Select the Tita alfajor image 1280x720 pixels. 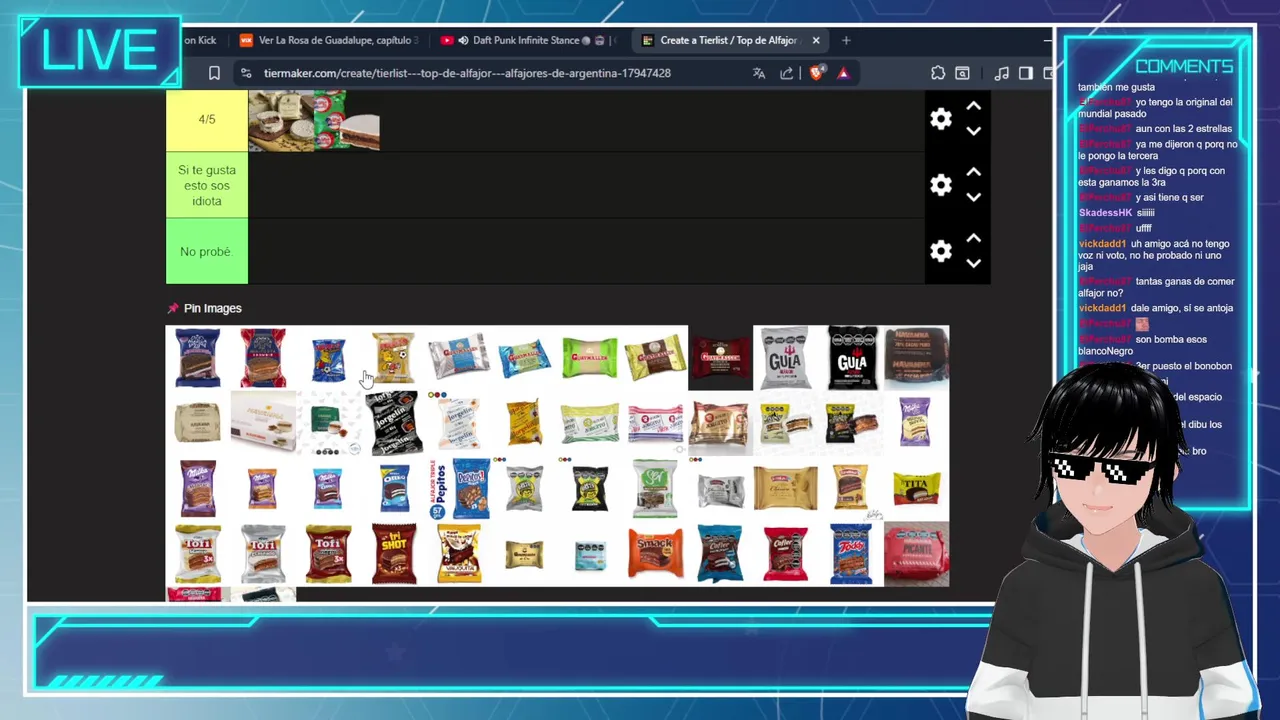pyautogui.click(x=916, y=488)
